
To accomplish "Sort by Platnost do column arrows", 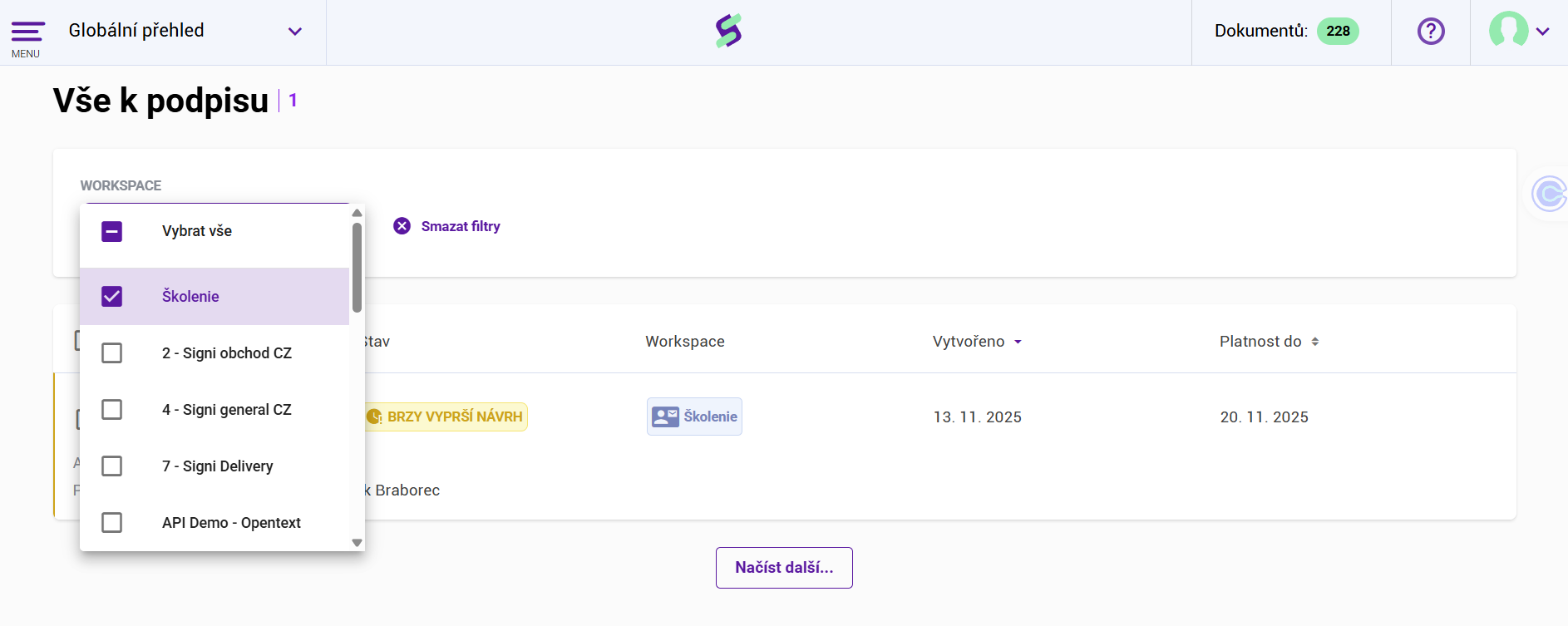I will 1315,342.
